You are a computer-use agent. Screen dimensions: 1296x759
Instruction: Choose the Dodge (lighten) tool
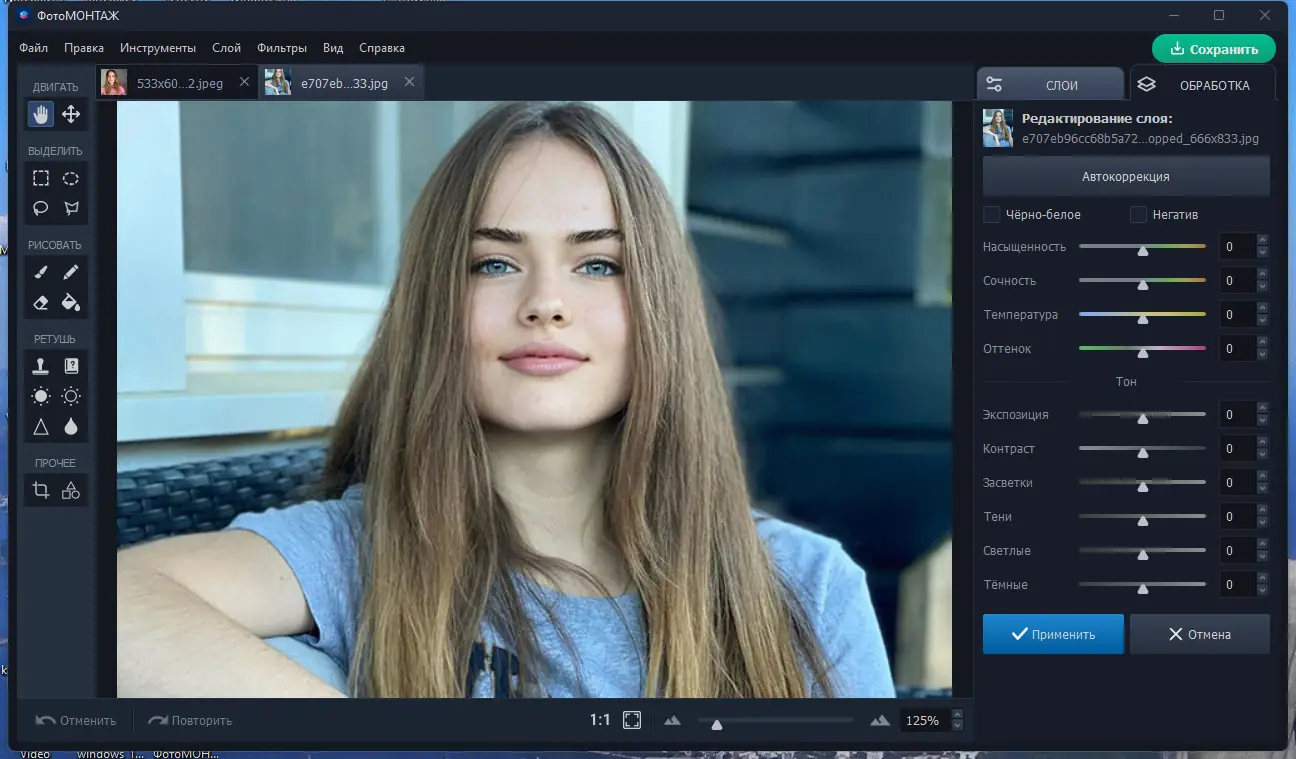41,396
